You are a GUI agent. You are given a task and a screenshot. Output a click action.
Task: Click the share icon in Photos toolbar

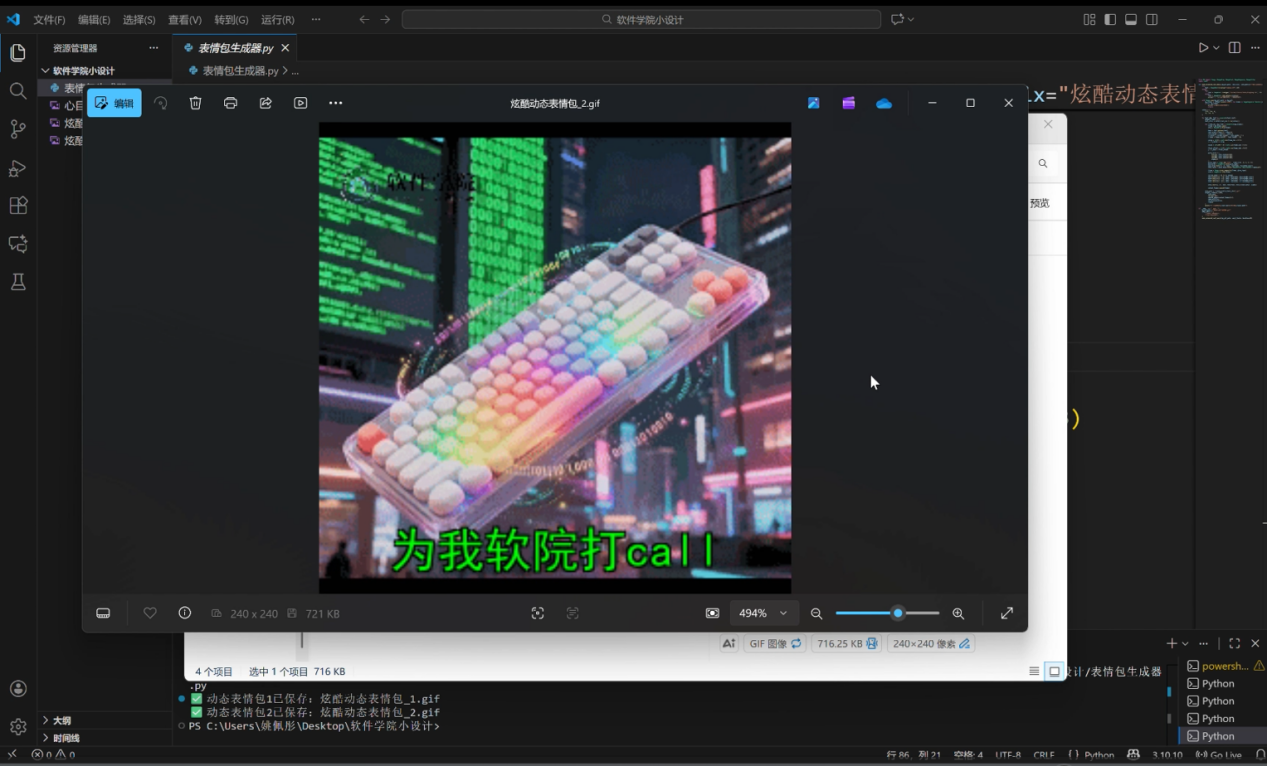pos(266,103)
